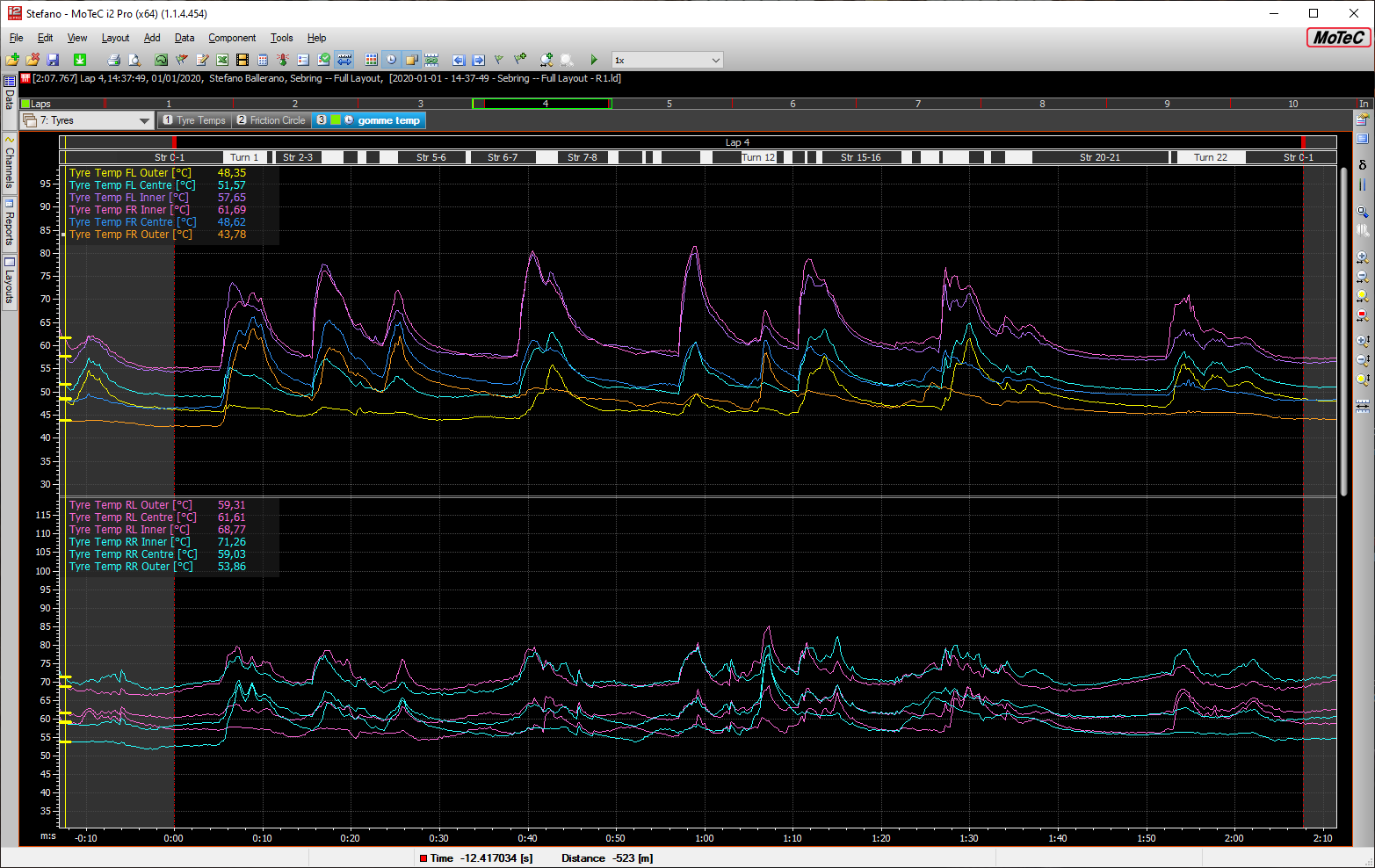This screenshot has height=868, width=1375.
Task: Open the Channels side panel tab
Action: pyautogui.click(x=10, y=163)
